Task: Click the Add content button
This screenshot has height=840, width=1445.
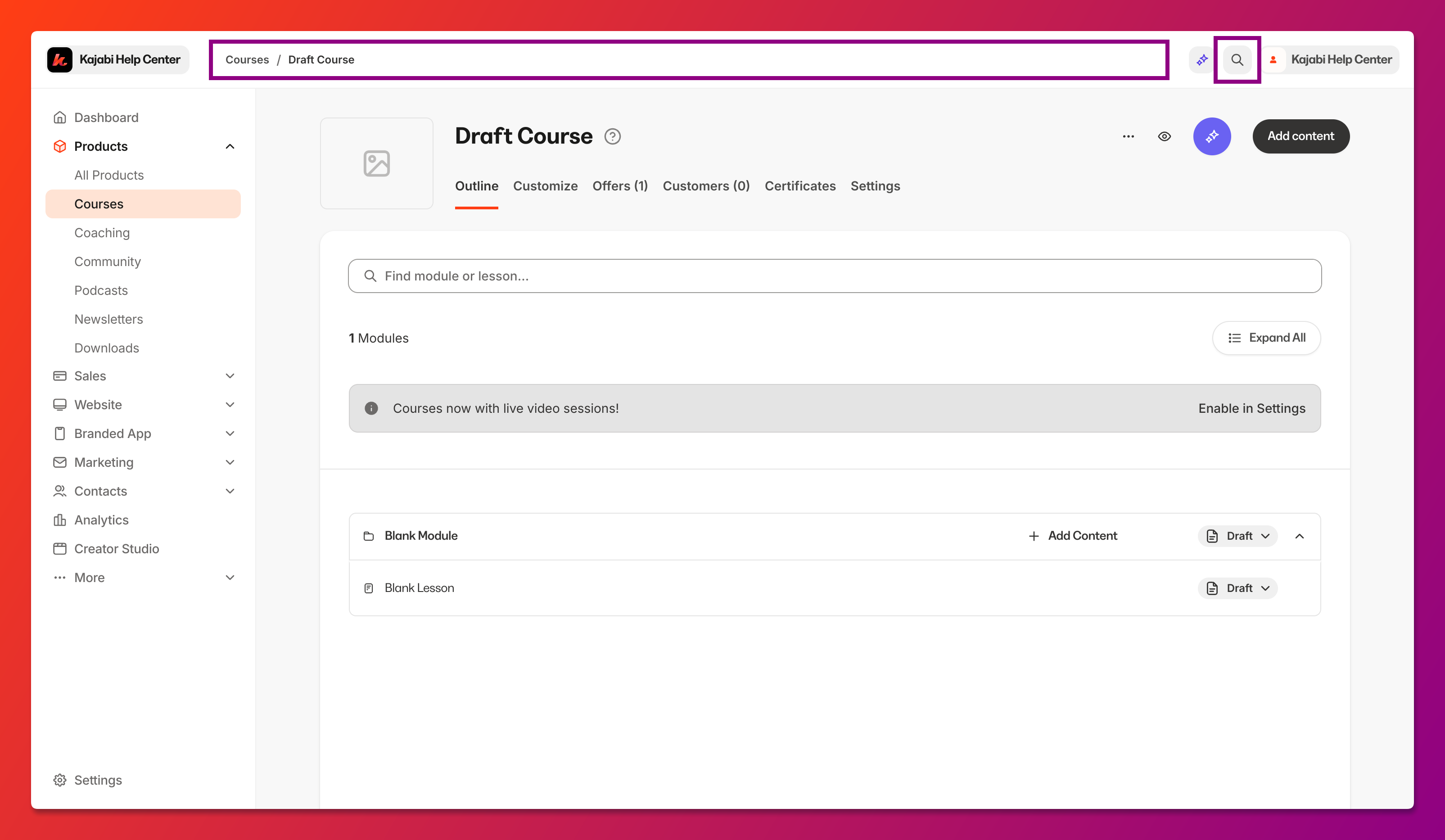Action: click(x=1300, y=136)
